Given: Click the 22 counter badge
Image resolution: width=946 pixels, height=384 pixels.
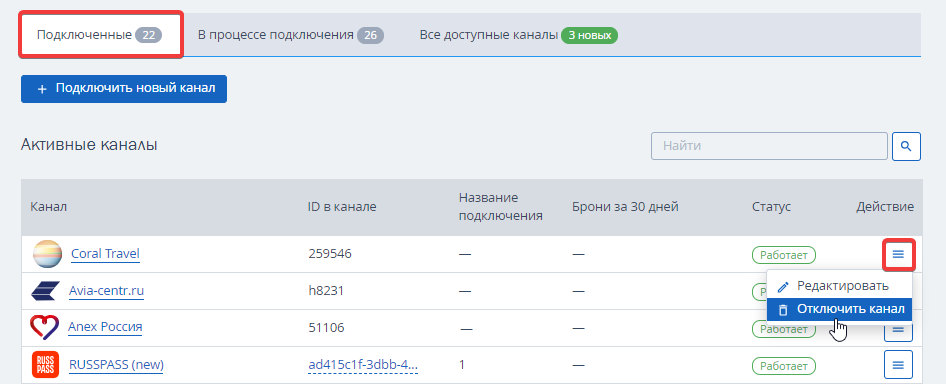Looking at the screenshot, I should point(148,35).
